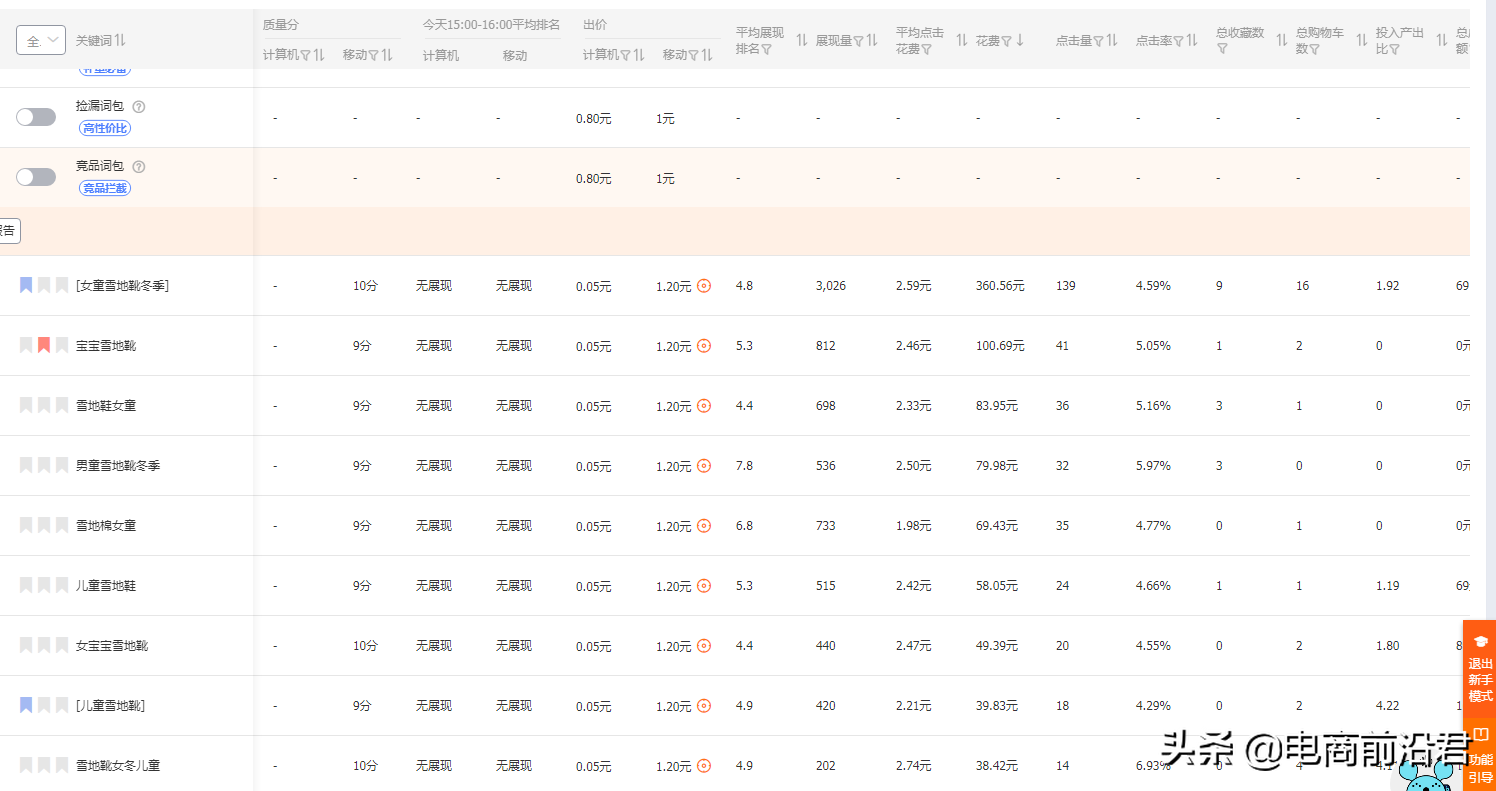The height and width of the screenshot is (791, 1496).
Task: Open filter for 点击量 column
Action: pos(1098,41)
